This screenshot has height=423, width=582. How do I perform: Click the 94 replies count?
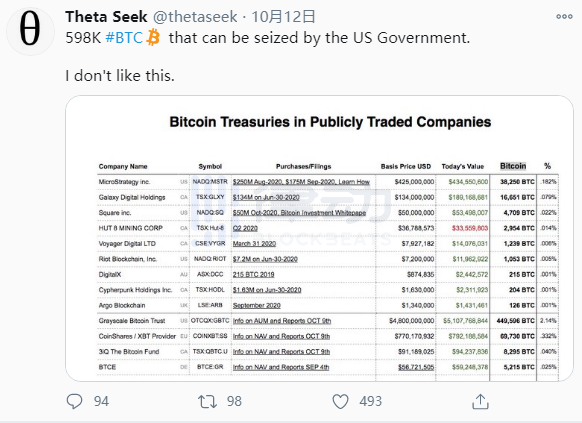point(101,401)
